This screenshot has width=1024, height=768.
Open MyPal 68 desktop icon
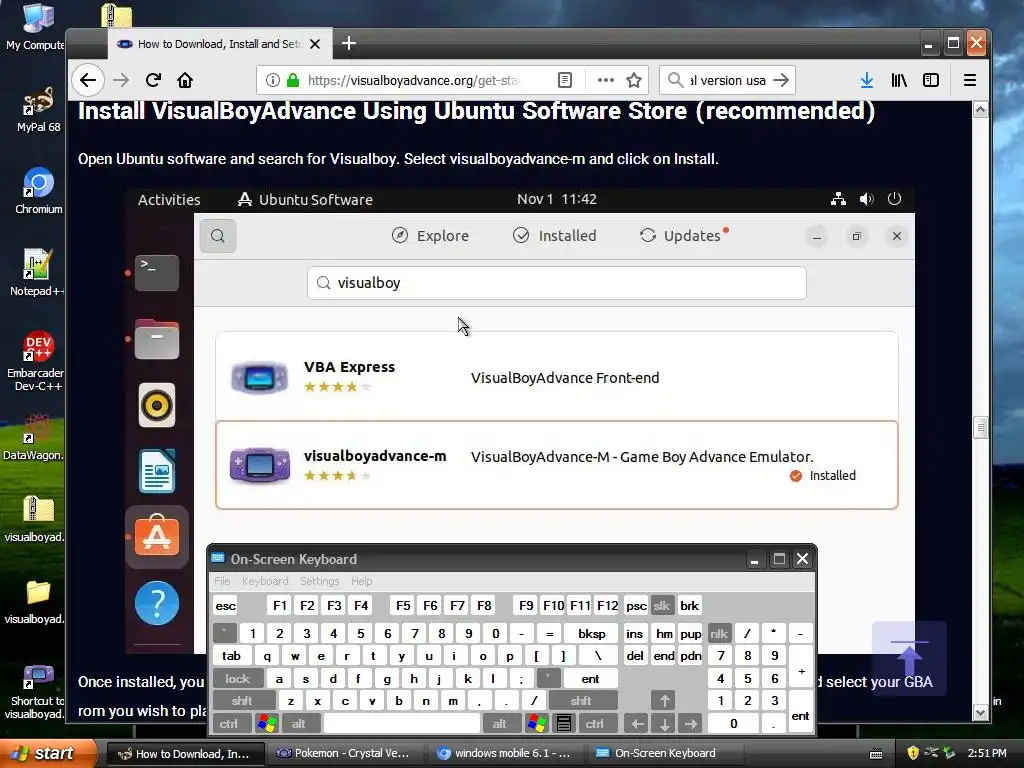pos(38,109)
